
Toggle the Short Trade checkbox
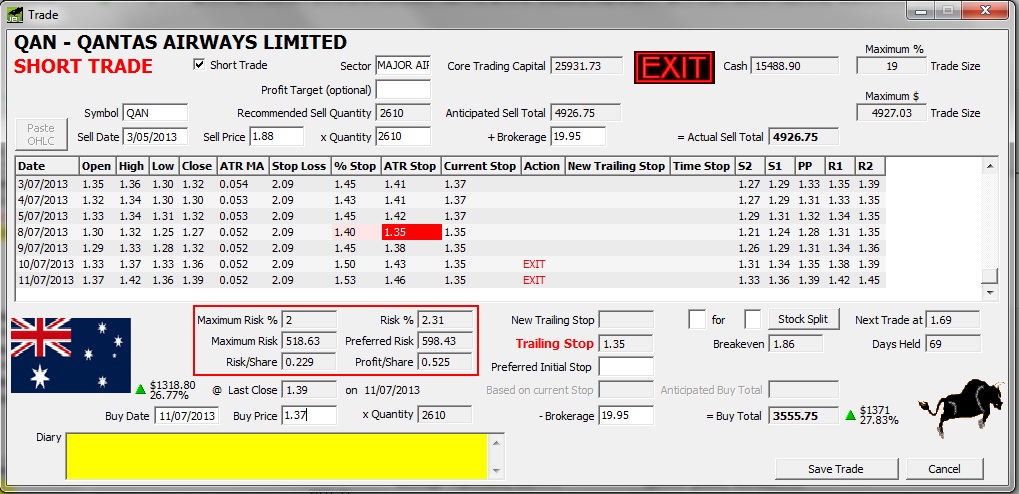199,65
